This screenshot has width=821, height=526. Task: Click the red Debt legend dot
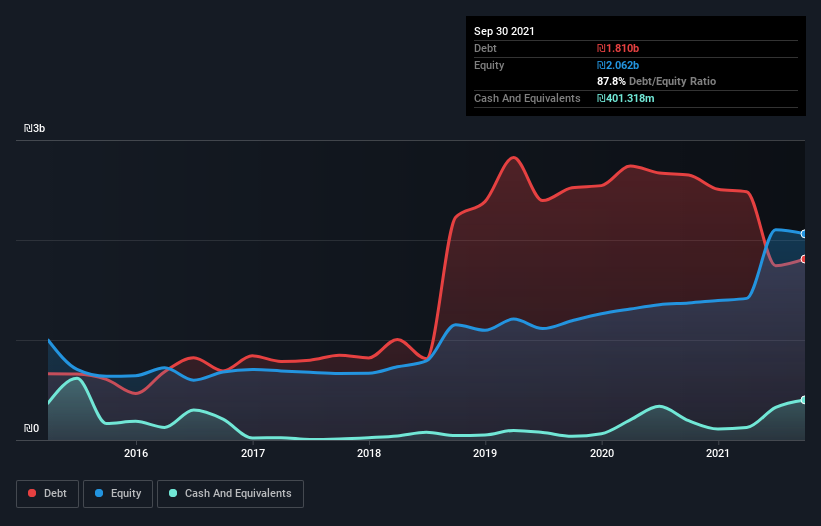tap(32, 493)
